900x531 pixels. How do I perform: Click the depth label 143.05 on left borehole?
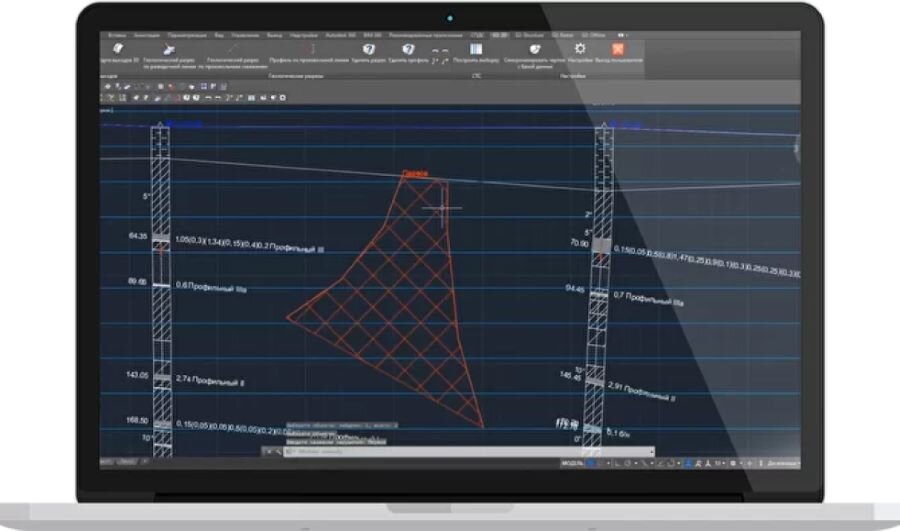[137, 375]
